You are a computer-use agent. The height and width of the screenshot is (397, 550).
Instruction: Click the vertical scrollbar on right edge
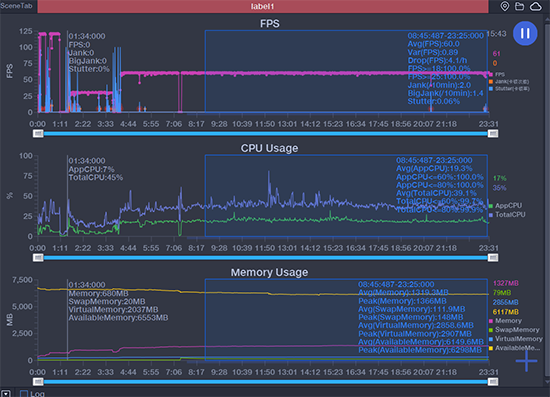[x=548, y=200]
